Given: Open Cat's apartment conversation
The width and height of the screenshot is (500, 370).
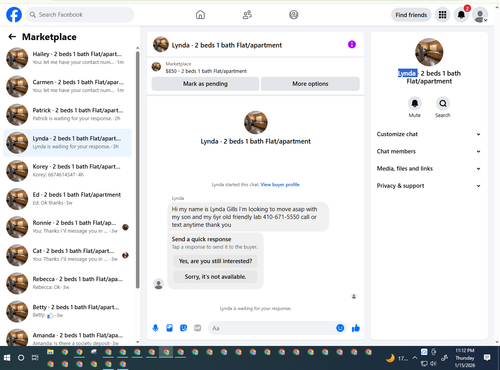Looking at the screenshot, I should 67,255.
